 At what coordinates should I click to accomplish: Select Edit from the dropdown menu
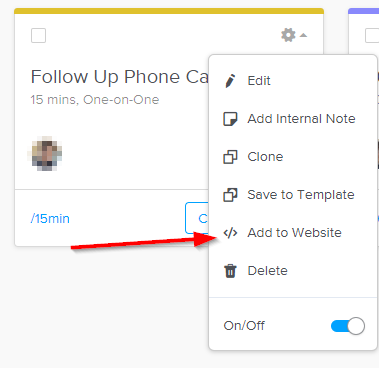tap(259, 81)
